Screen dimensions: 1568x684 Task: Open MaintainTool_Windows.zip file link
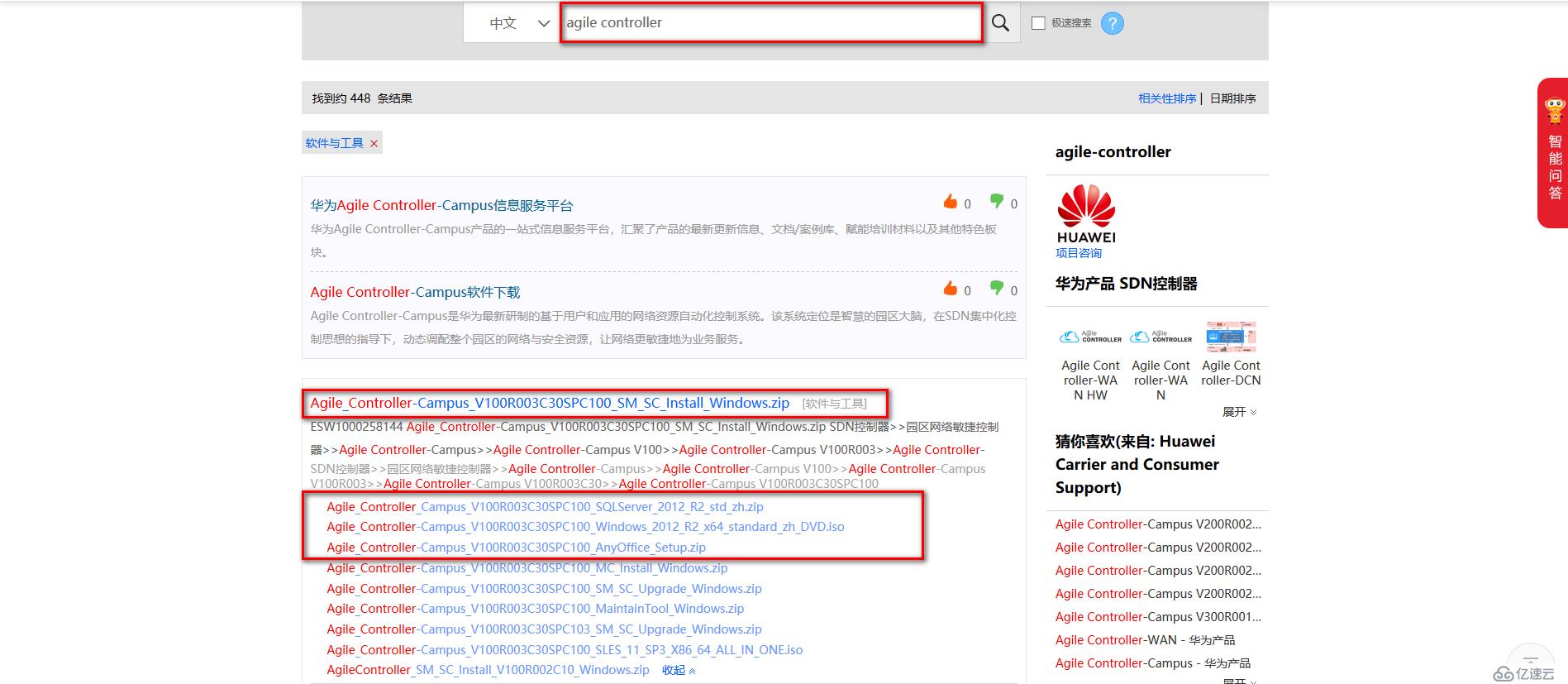pyautogui.click(x=535, y=609)
